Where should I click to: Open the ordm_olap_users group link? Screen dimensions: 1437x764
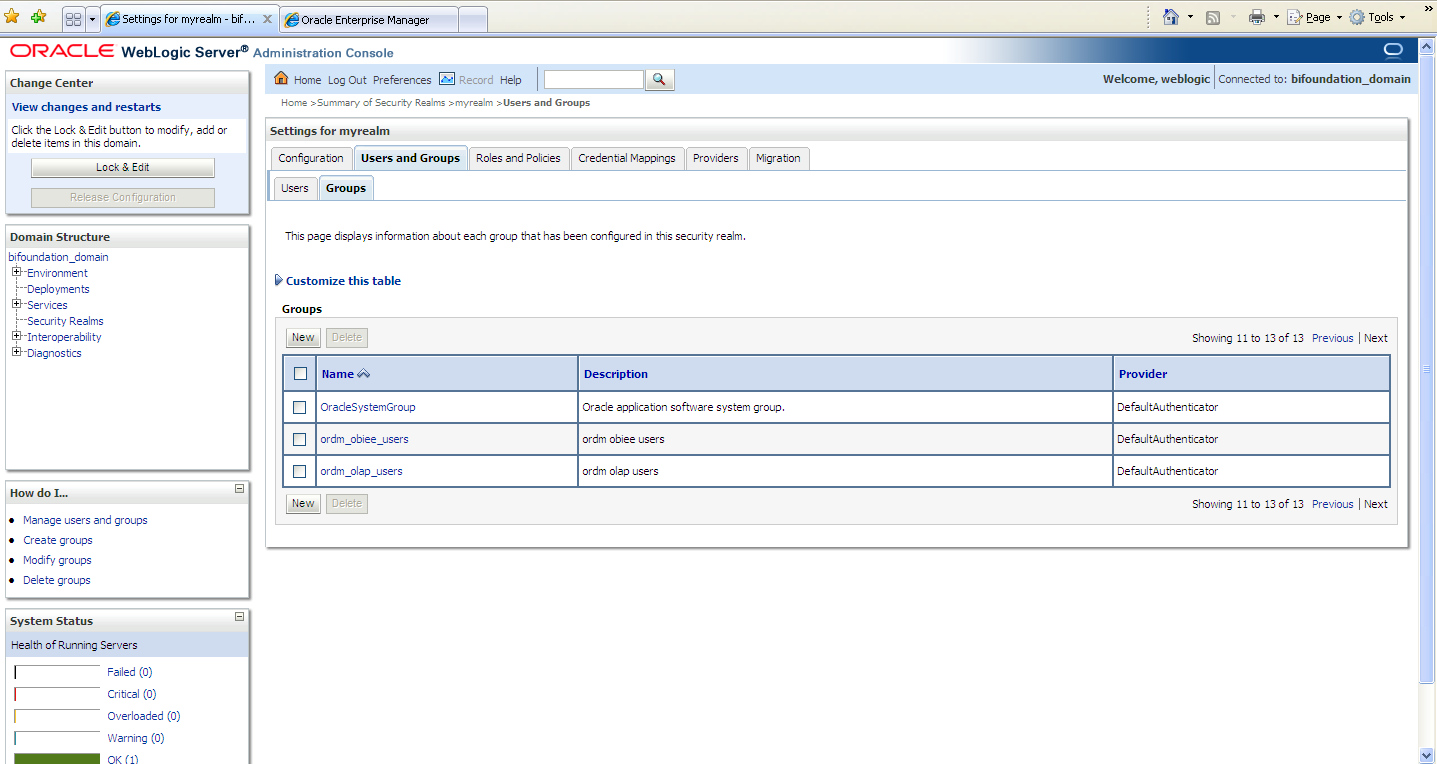coord(361,471)
